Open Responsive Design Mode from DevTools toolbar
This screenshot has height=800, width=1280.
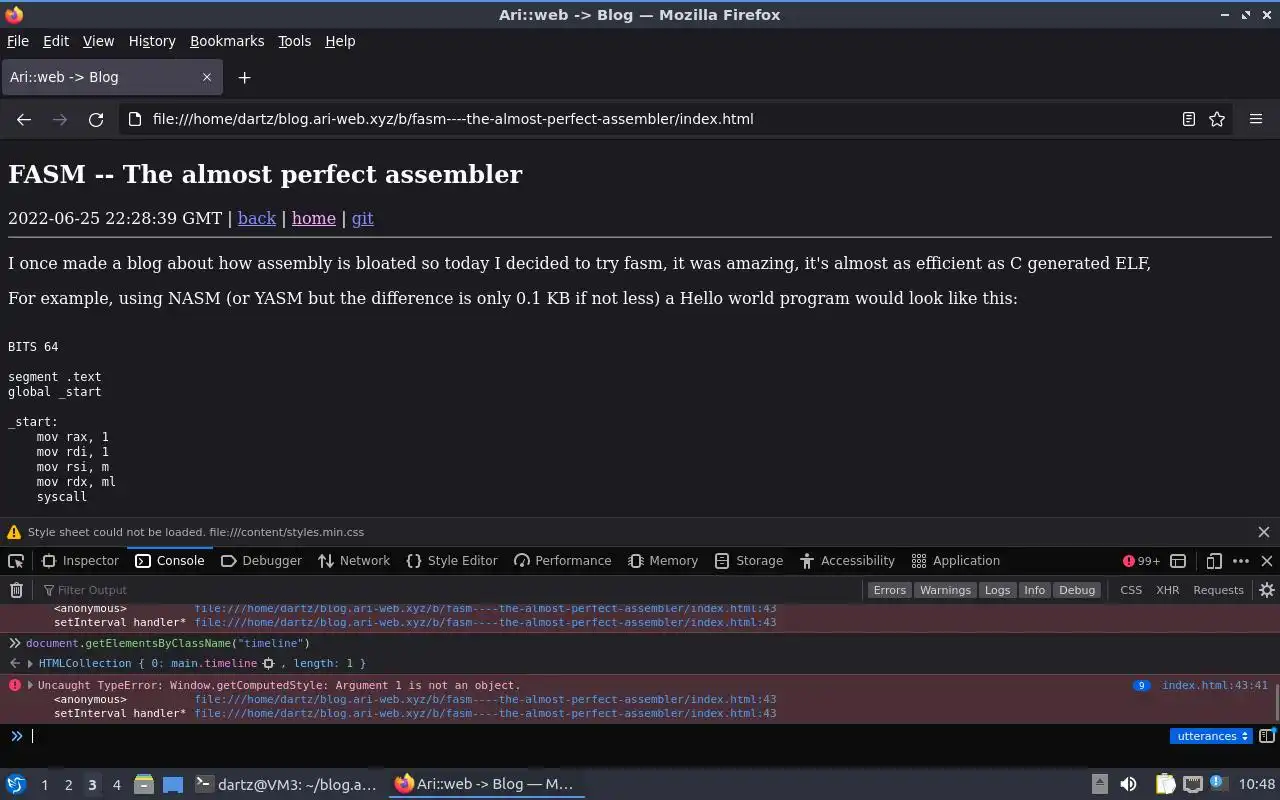[1214, 561]
